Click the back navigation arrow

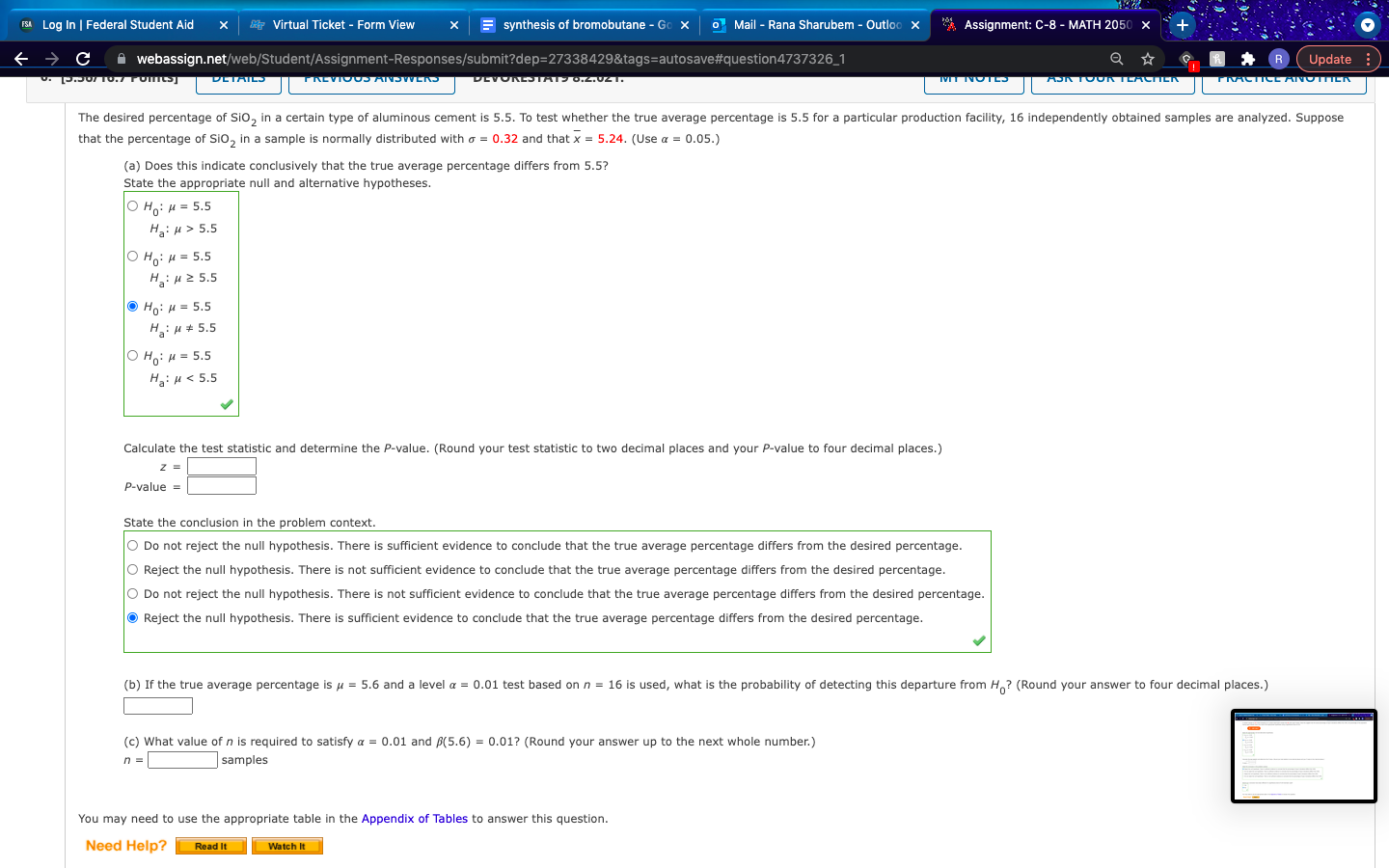coord(21,58)
